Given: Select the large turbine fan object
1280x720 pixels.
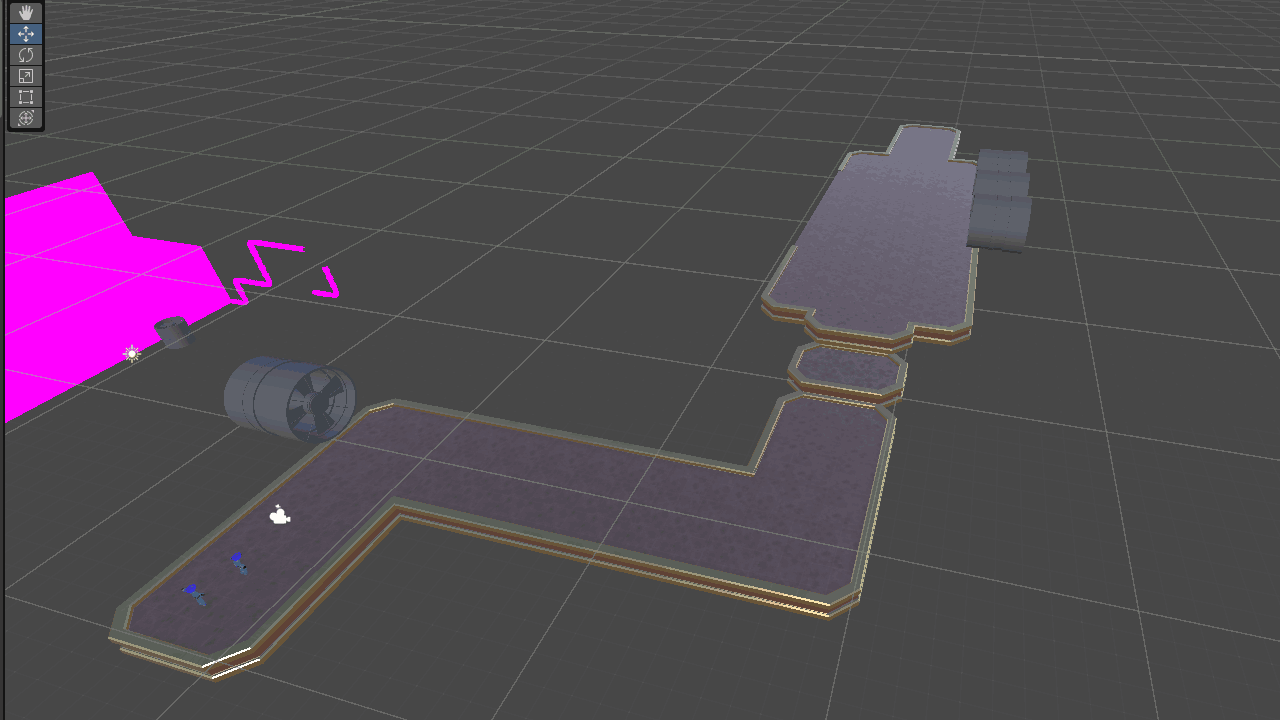Looking at the screenshot, I should 290,399.
